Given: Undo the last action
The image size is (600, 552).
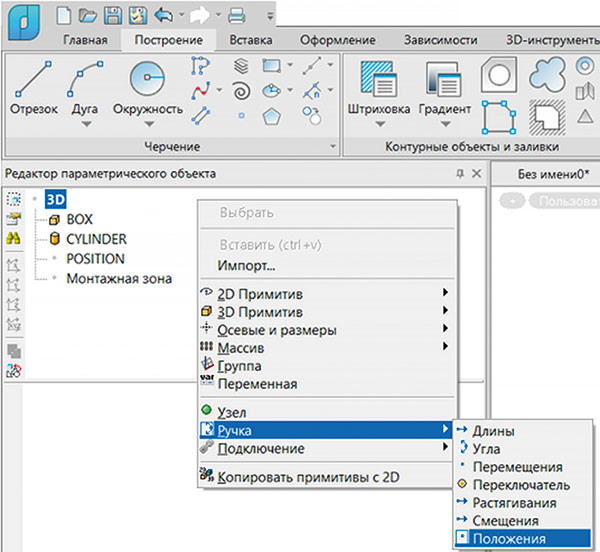Looking at the screenshot, I should (x=163, y=16).
